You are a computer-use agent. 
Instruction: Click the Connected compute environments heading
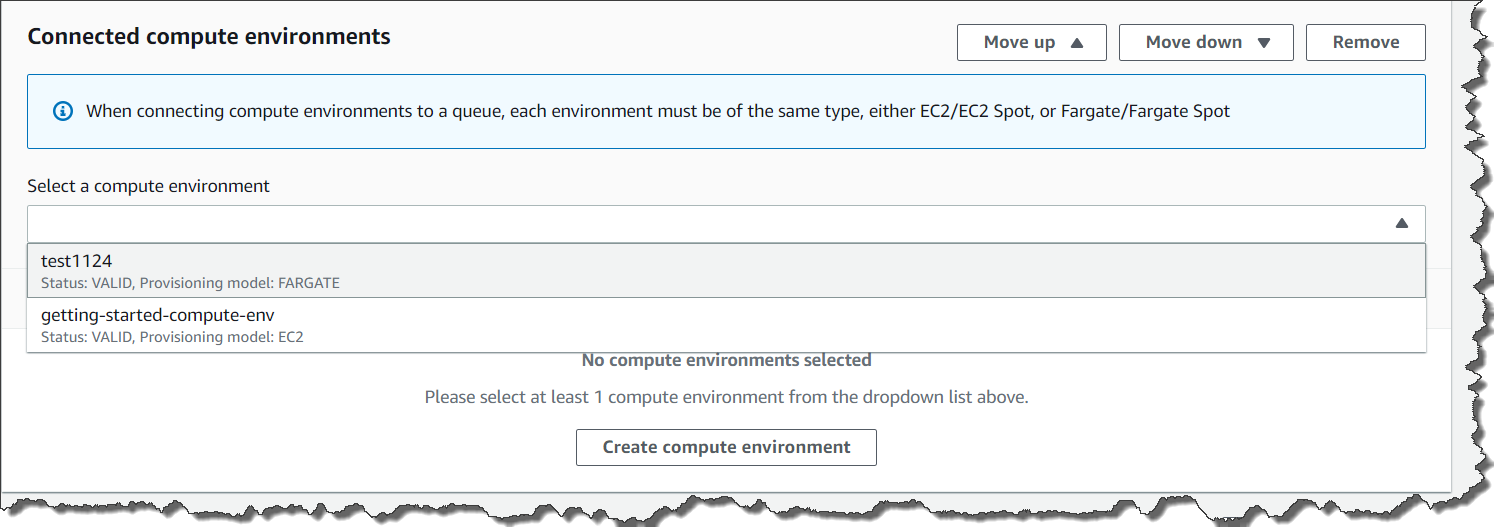[208, 37]
